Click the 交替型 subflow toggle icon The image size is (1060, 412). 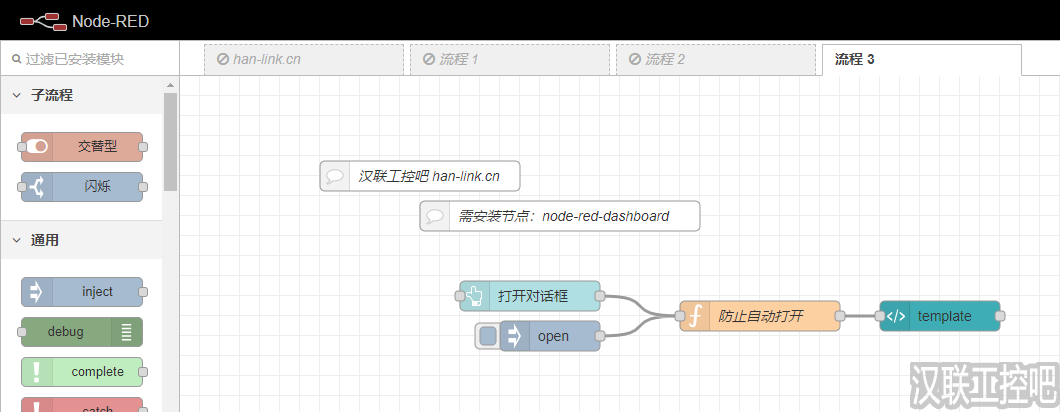point(36,147)
